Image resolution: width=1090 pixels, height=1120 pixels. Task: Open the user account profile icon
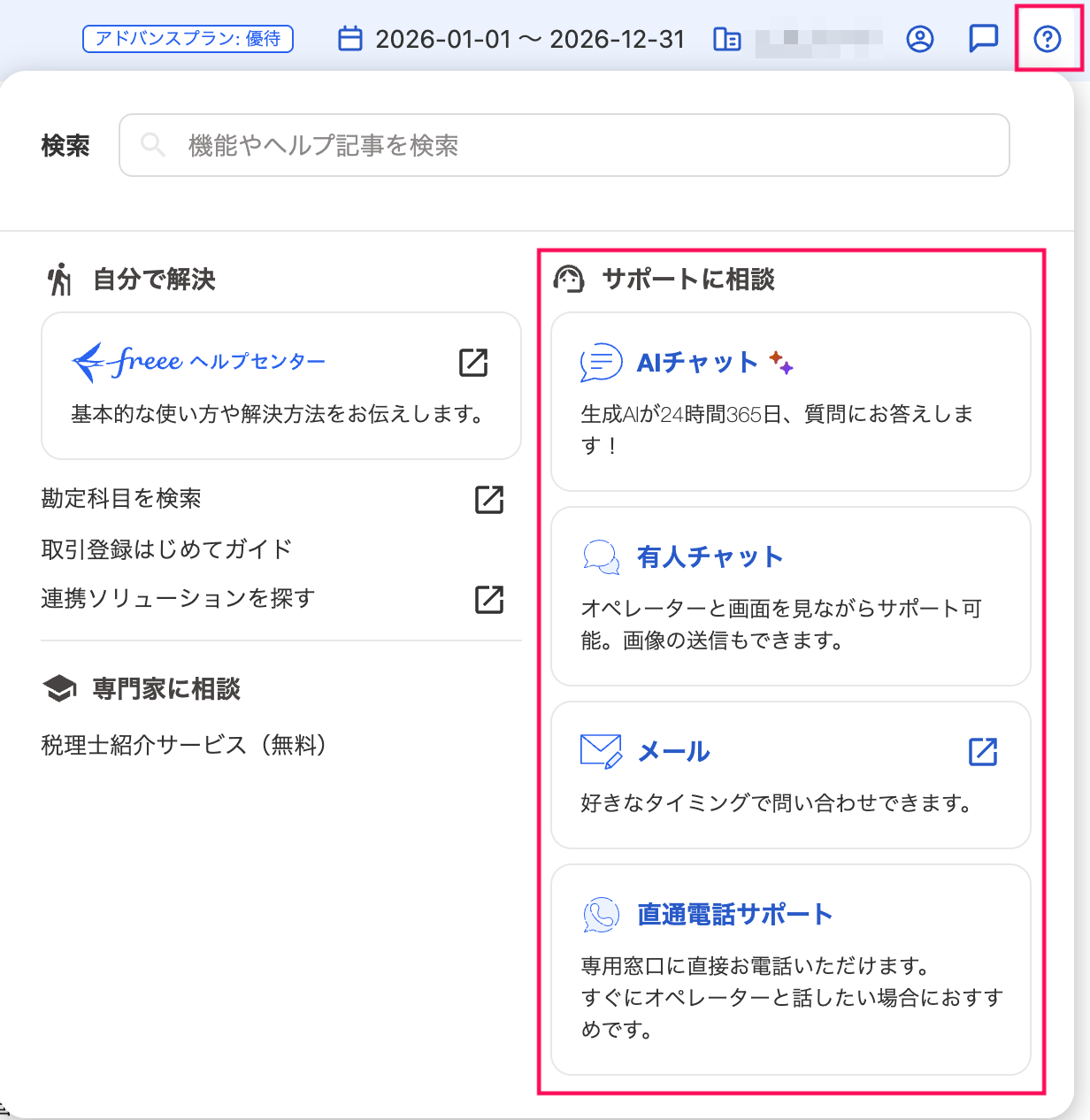pyautogui.click(x=920, y=39)
